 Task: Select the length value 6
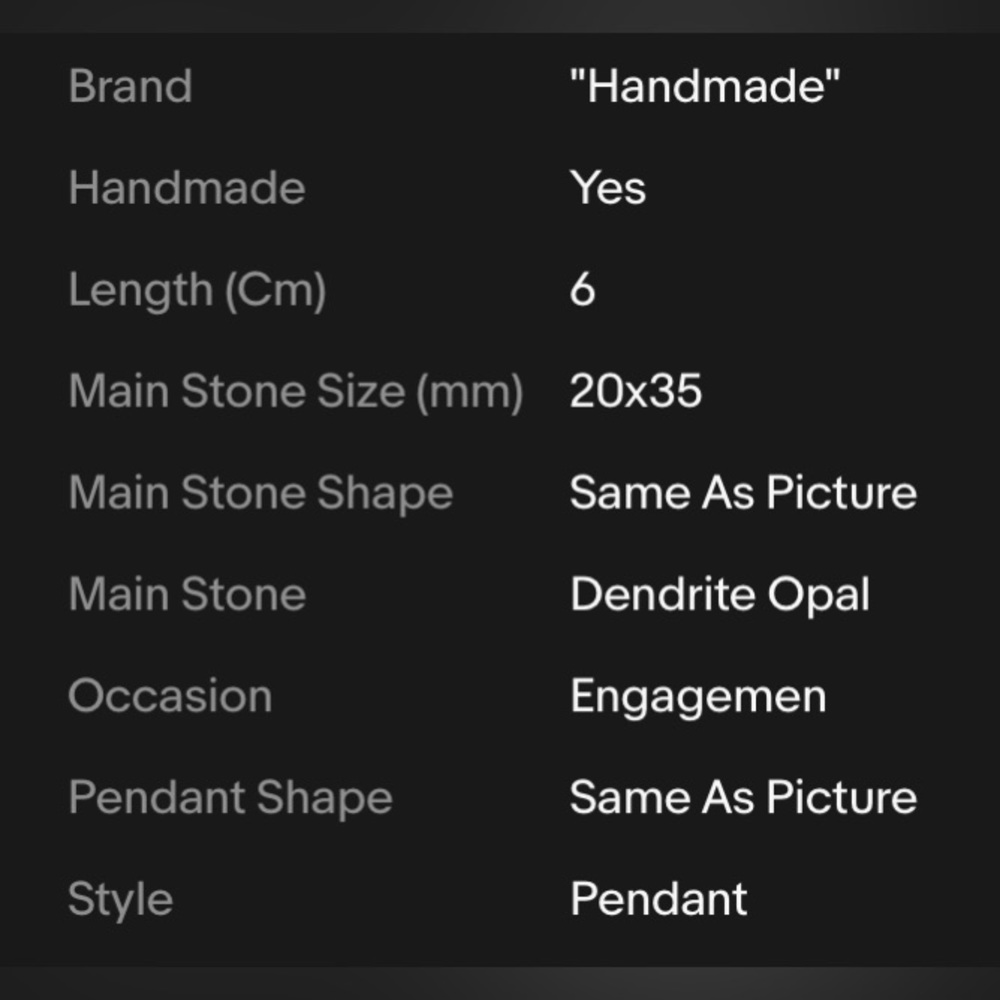click(x=582, y=289)
